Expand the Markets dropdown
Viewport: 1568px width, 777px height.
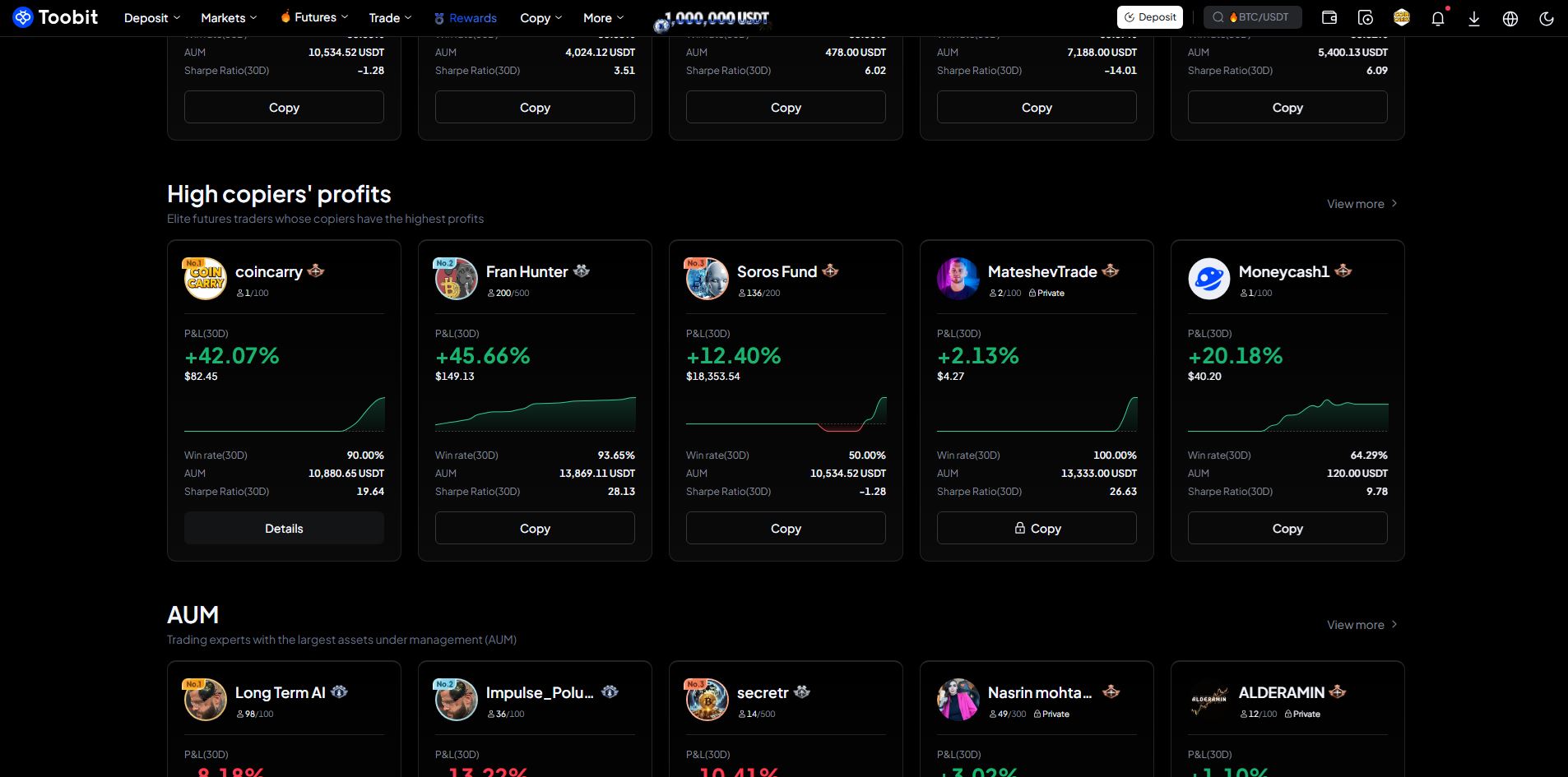click(229, 17)
